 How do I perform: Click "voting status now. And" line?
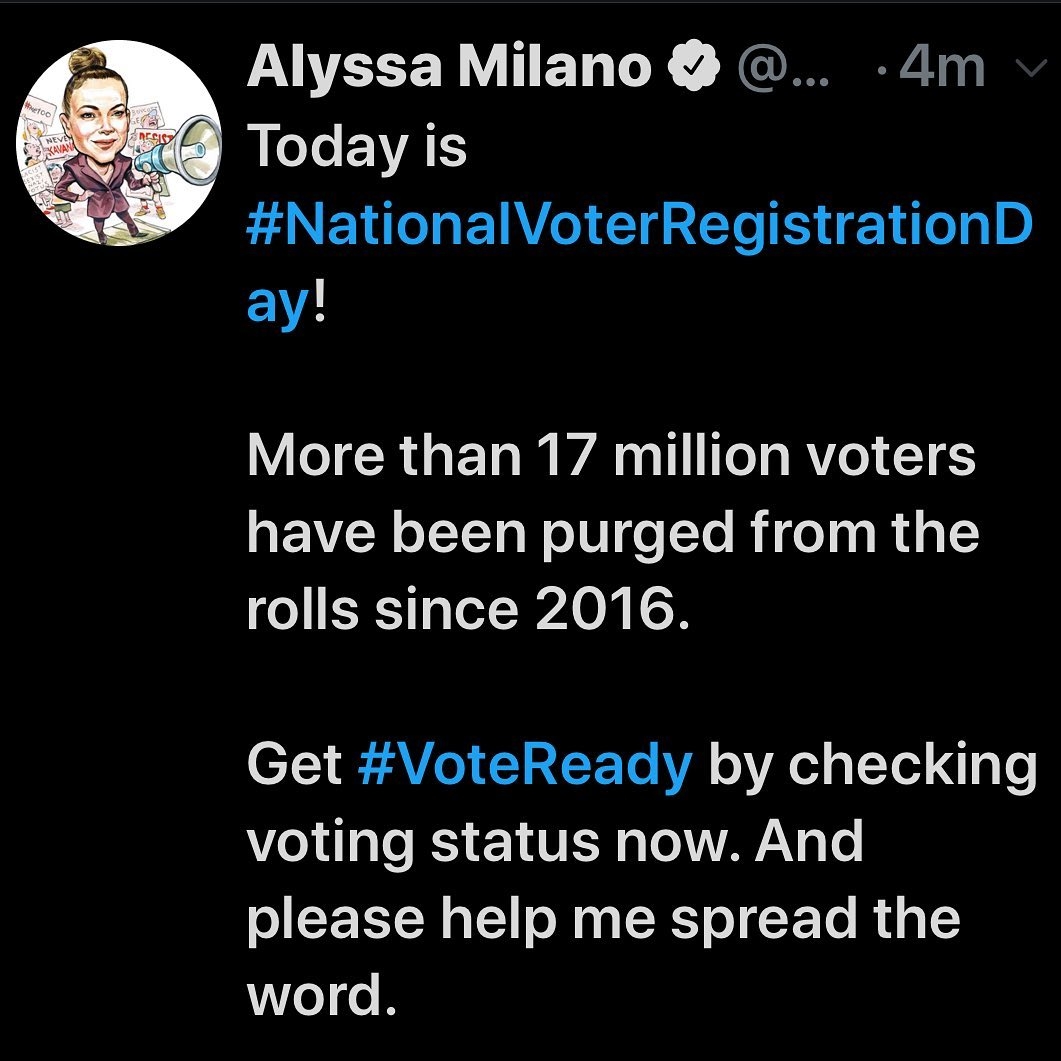click(x=556, y=844)
